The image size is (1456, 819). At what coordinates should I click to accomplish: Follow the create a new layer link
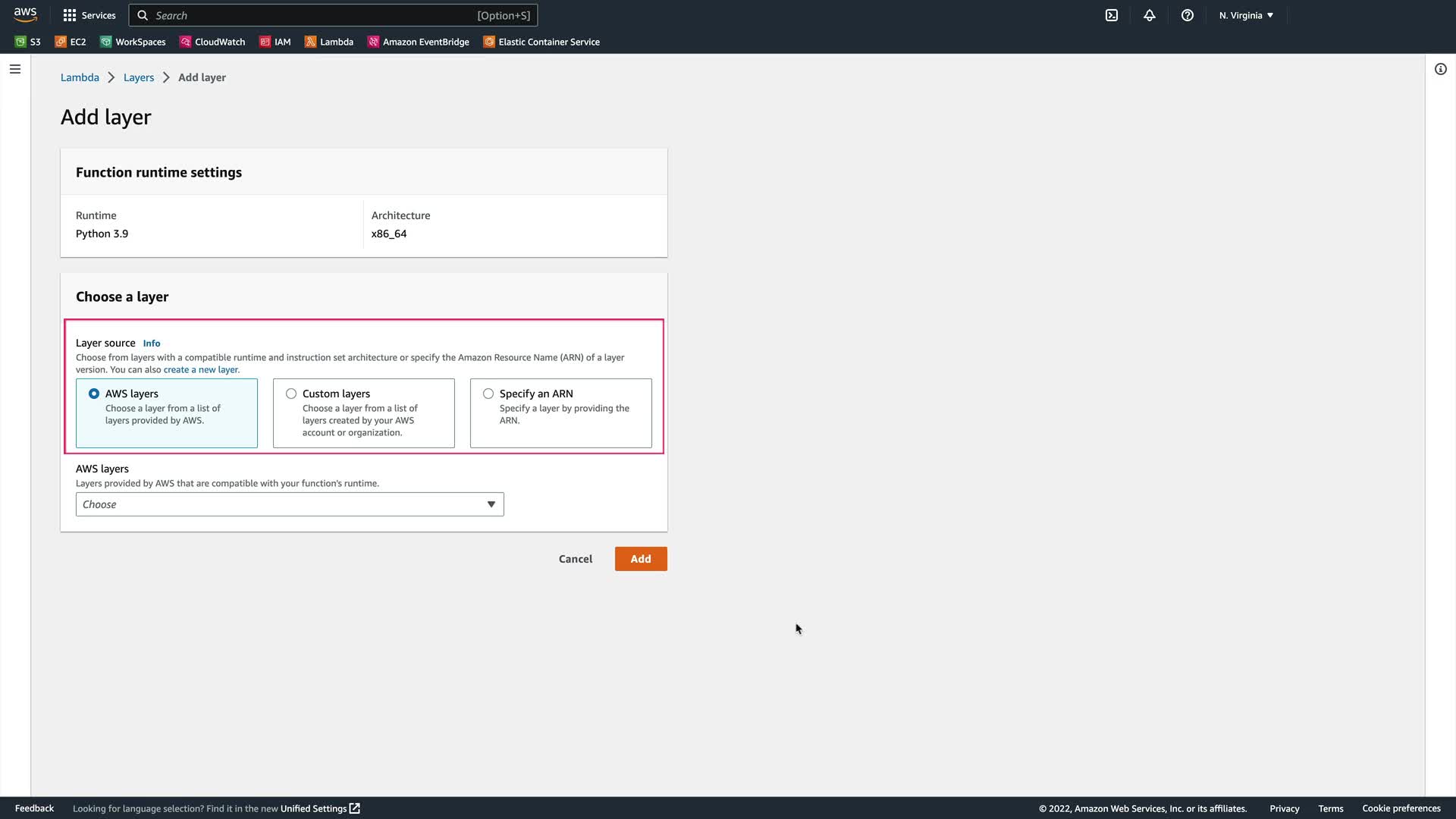click(201, 370)
